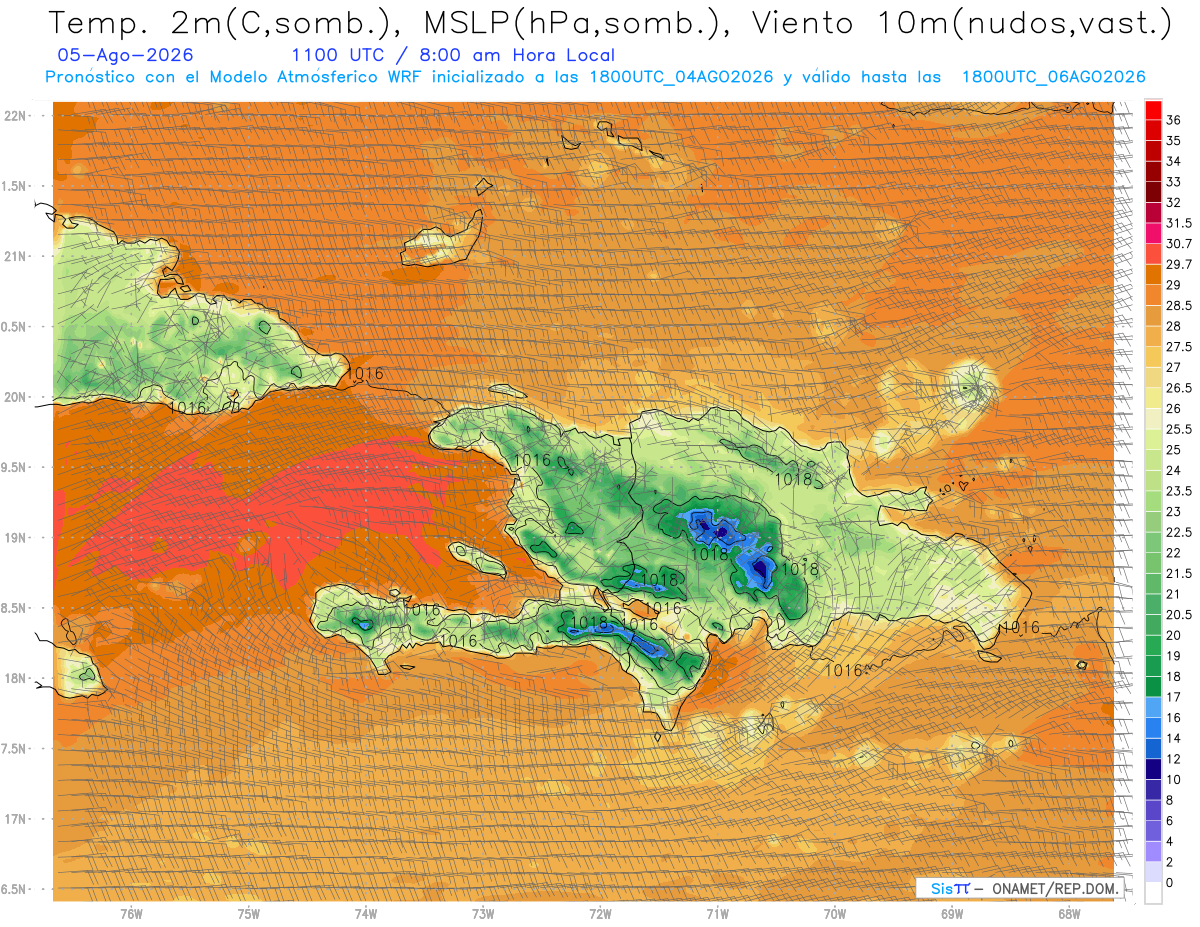The height and width of the screenshot is (927, 1200).
Task: Click the '8' legend value
Action: (x=1170, y=800)
